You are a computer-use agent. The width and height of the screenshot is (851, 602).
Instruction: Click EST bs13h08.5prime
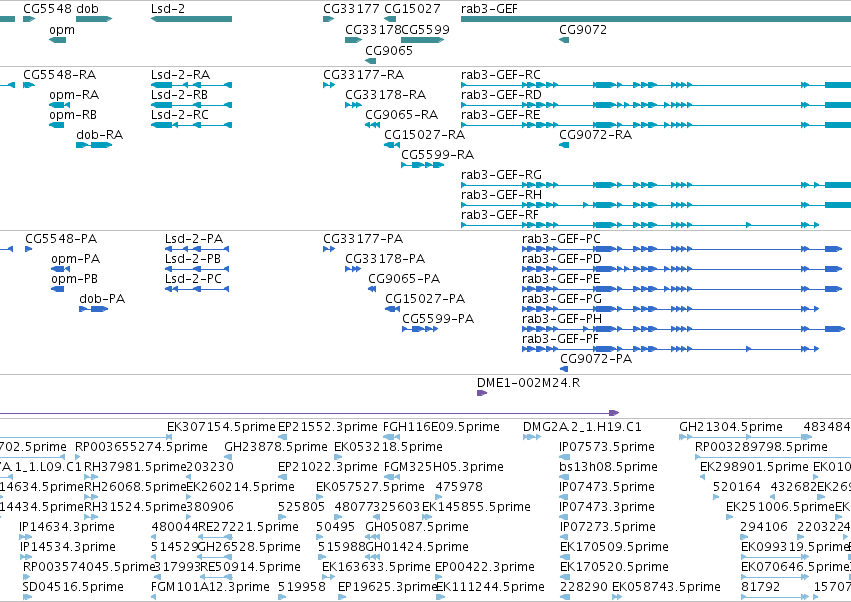(608, 467)
